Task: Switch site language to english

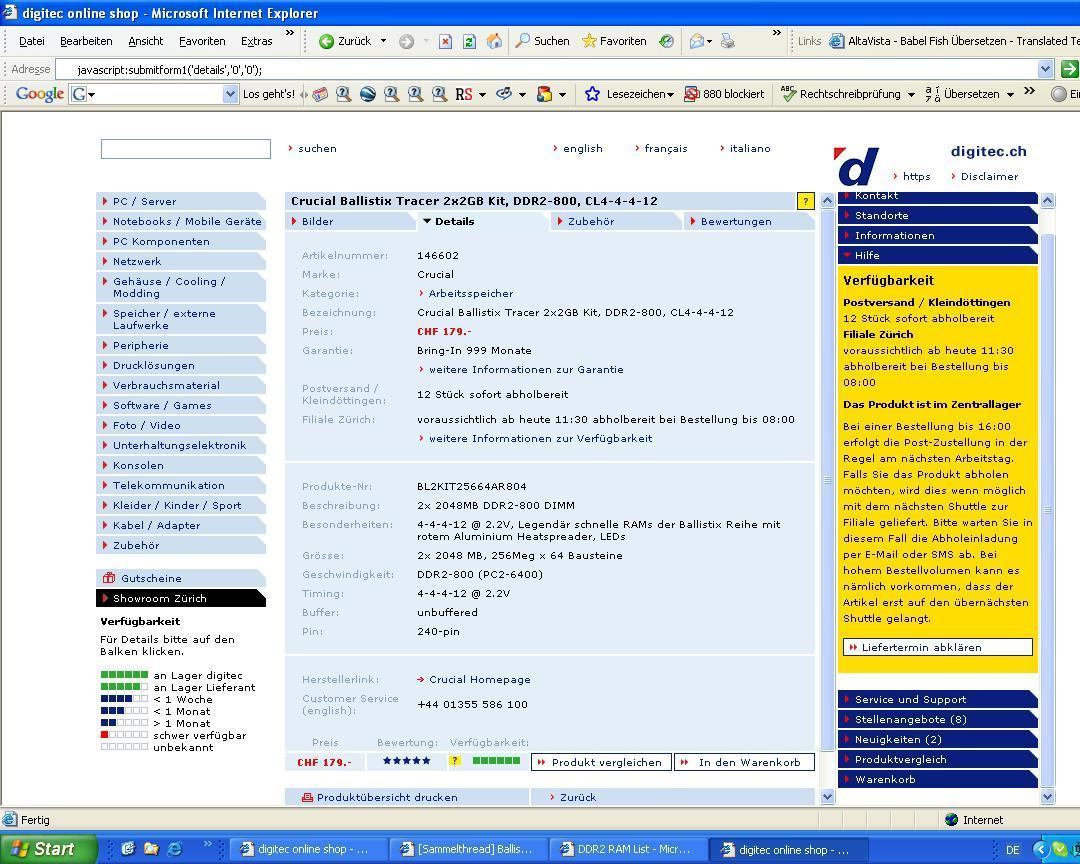Action: pos(583,148)
